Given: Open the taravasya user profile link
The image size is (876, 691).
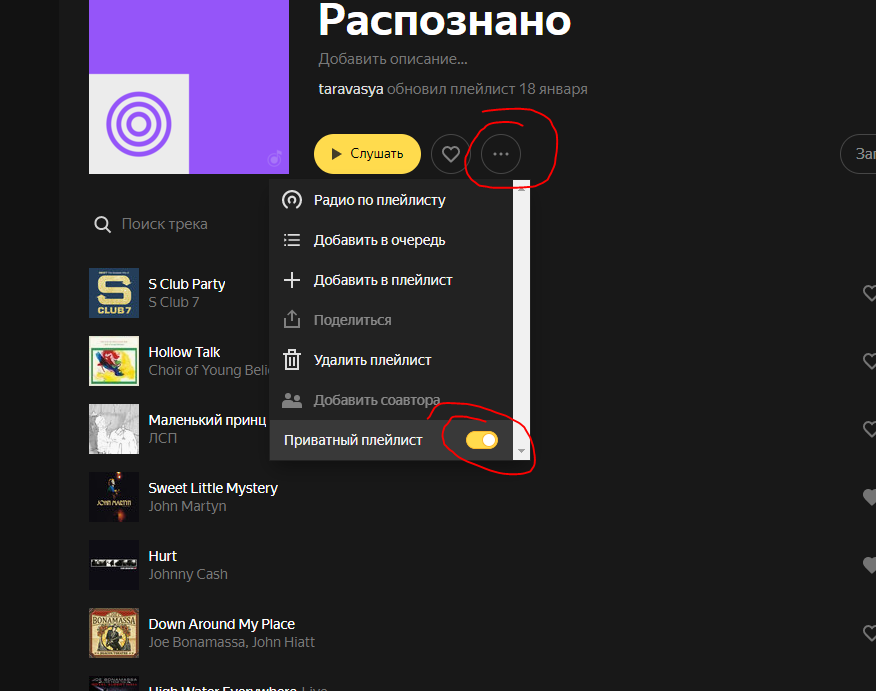Looking at the screenshot, I should tap(350, 89).
